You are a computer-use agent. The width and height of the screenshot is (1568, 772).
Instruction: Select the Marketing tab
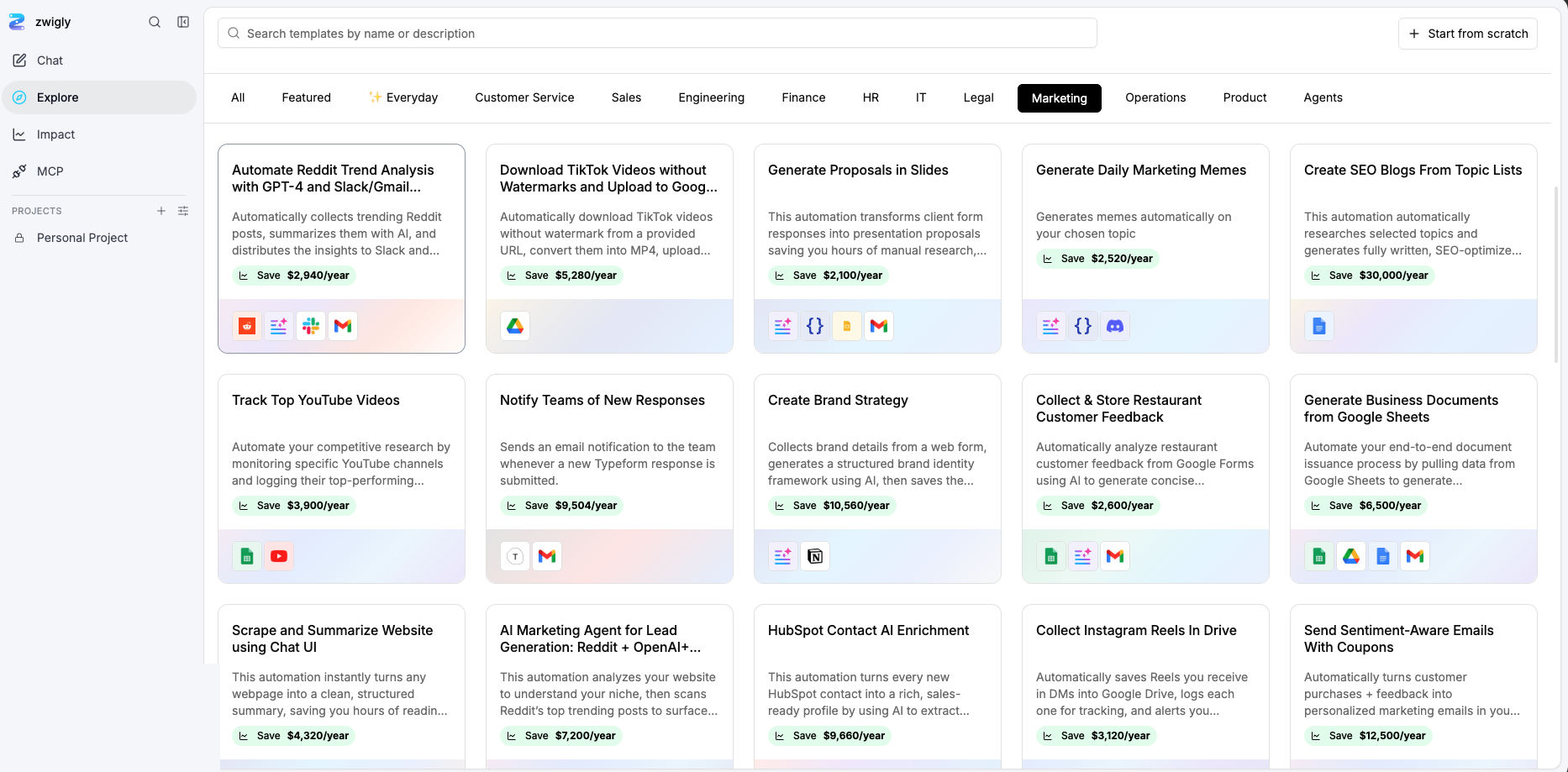coord(1060,98)
